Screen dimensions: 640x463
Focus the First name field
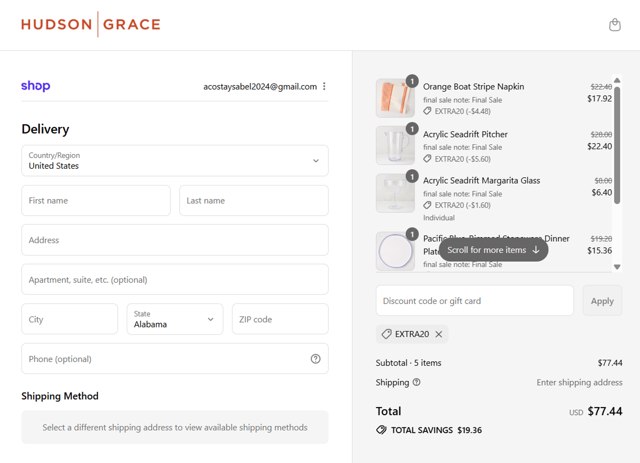[x=96, y=200]
